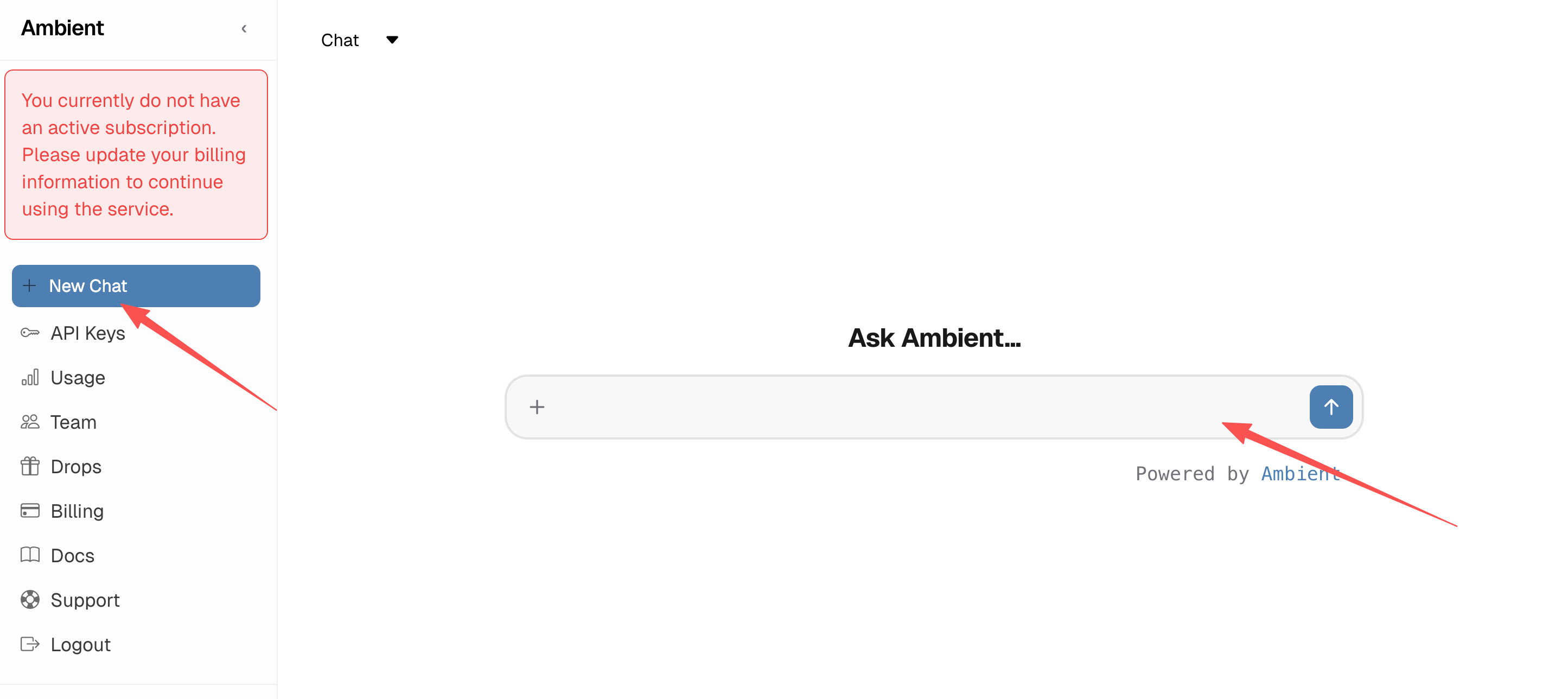Go to the Usage page
This screenshot has height=699, width=1568.
pos(78,378)
